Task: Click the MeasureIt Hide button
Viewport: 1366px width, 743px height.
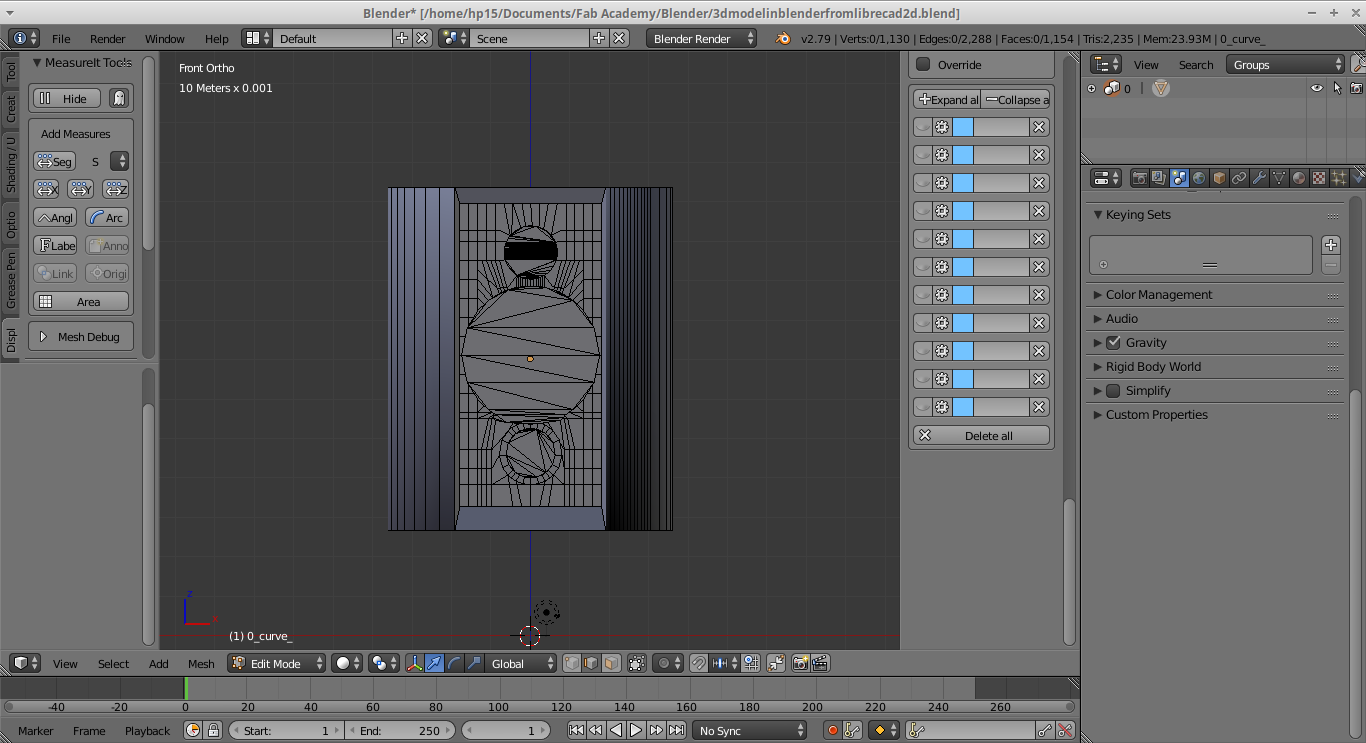Action: coord(67,98)
